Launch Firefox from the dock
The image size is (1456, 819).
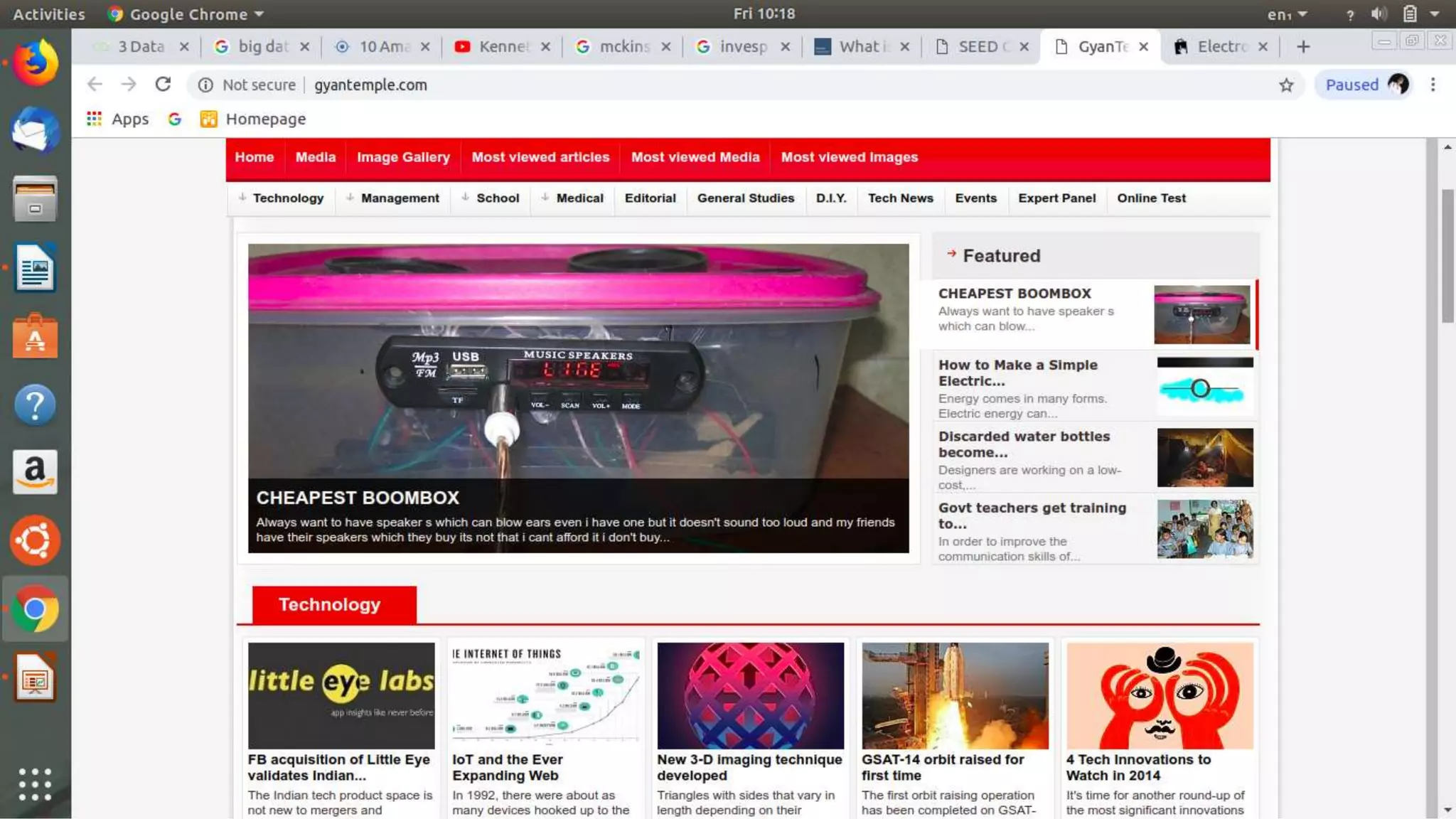(35, 63)
